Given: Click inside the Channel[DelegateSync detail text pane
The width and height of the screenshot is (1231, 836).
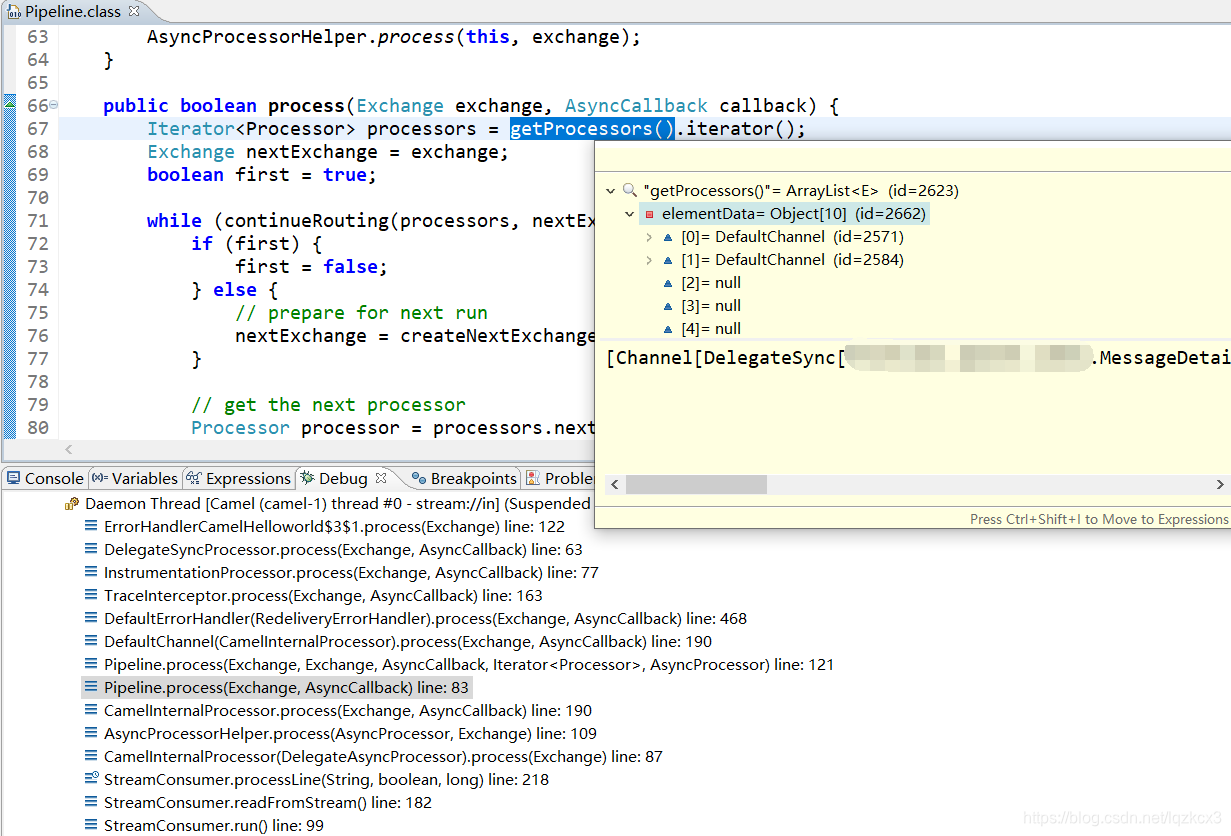Looking at the screenshot, I should click(913, 410).
